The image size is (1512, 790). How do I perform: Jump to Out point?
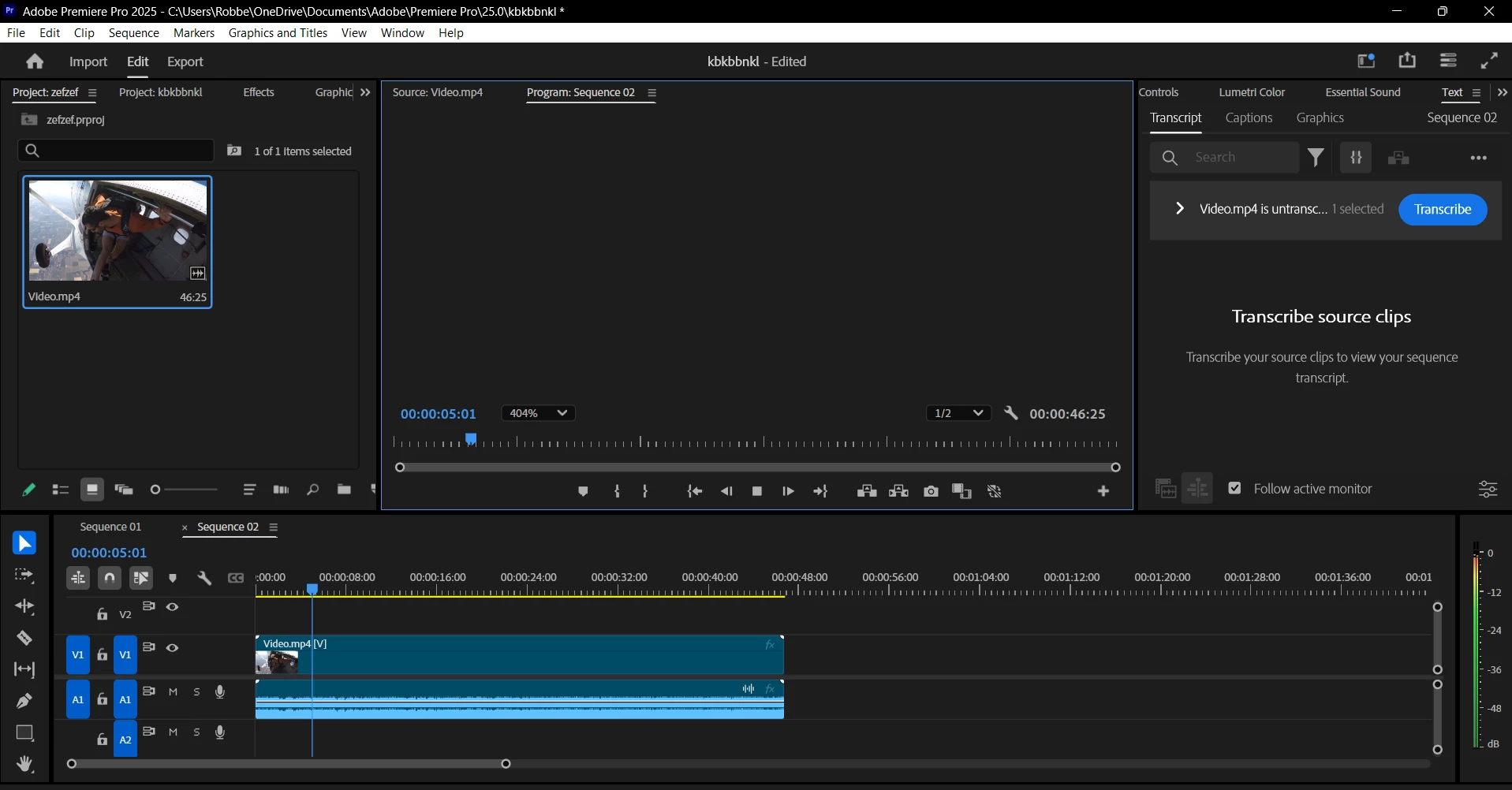point(820,491)
